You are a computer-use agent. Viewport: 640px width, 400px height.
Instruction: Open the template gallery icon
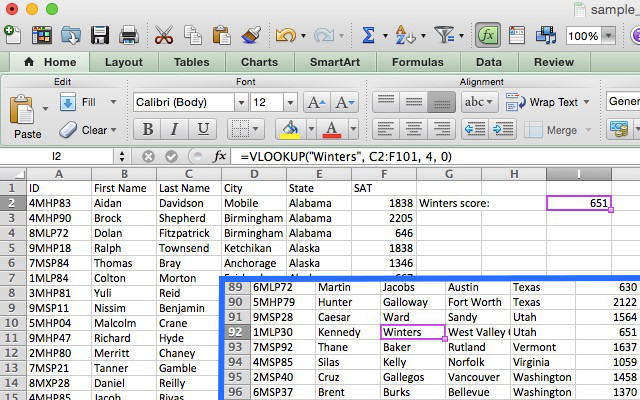[x=42, y=36]
